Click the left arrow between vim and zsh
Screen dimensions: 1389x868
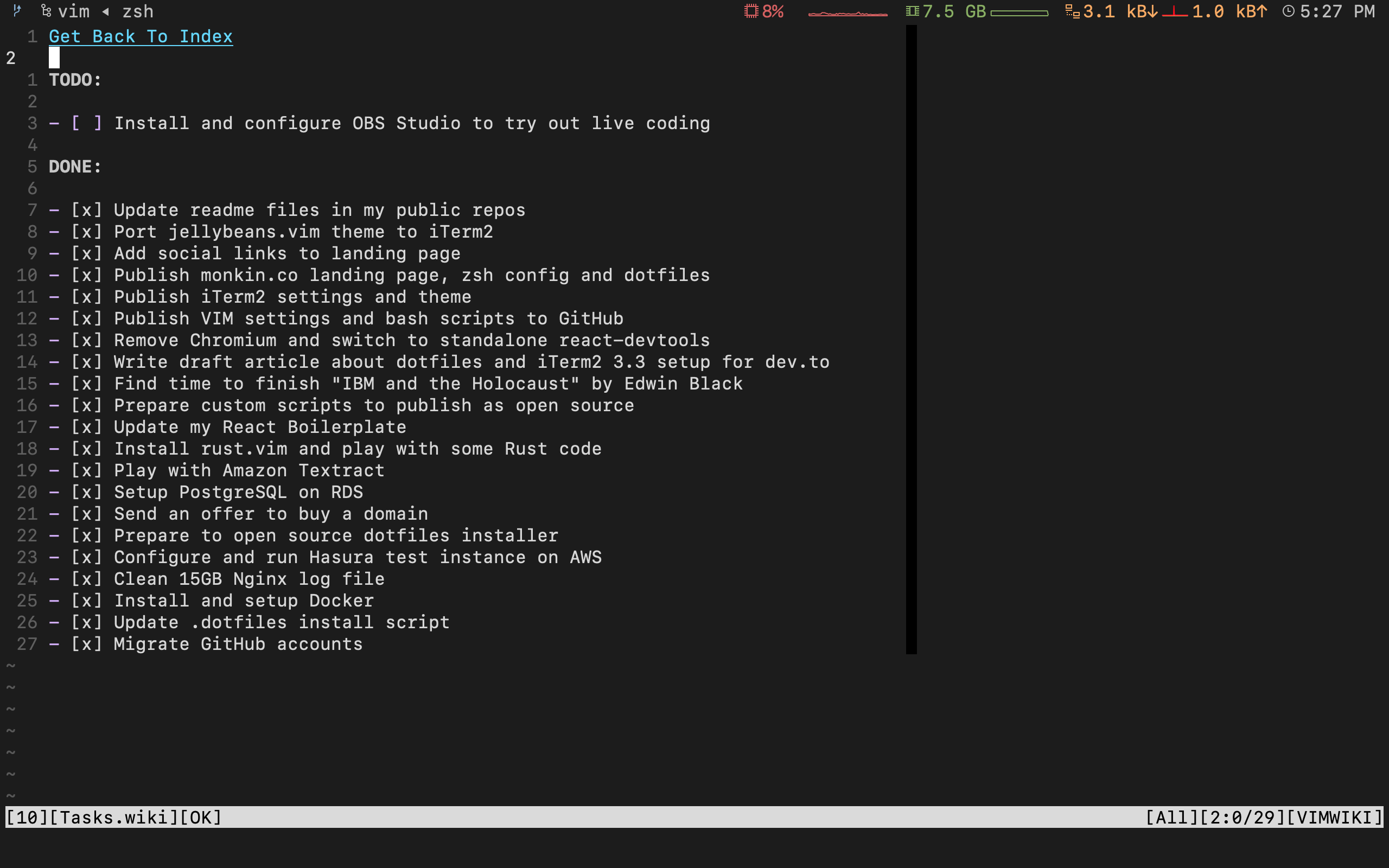tap(106, 11)
